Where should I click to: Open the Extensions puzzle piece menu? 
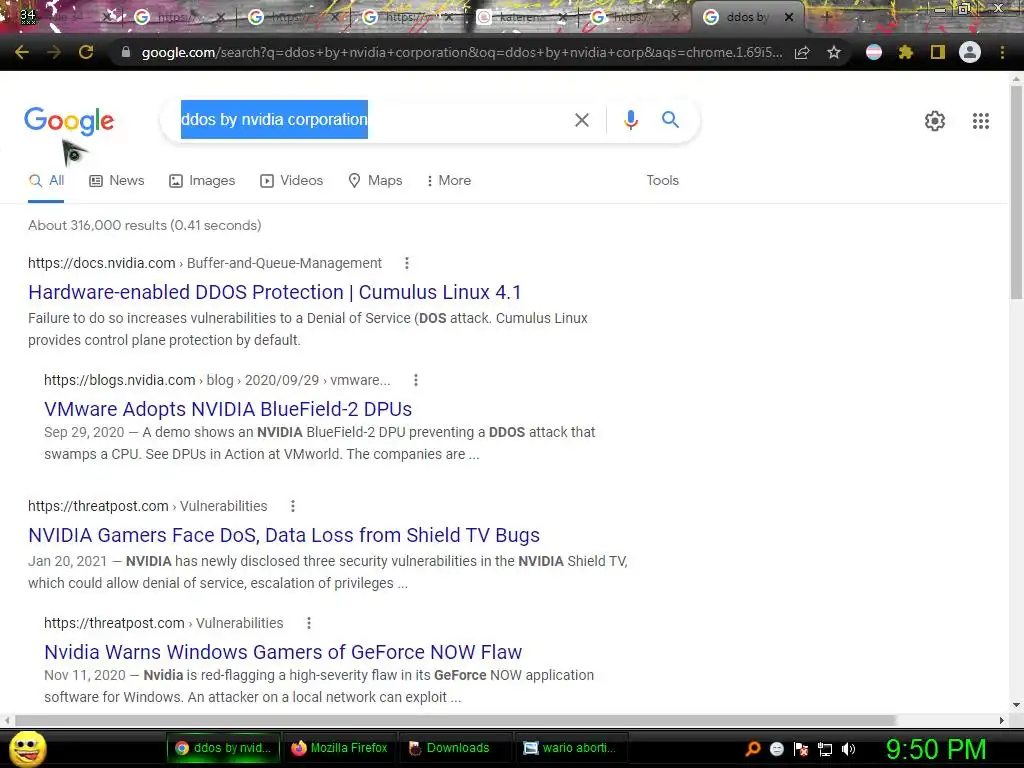906,52
